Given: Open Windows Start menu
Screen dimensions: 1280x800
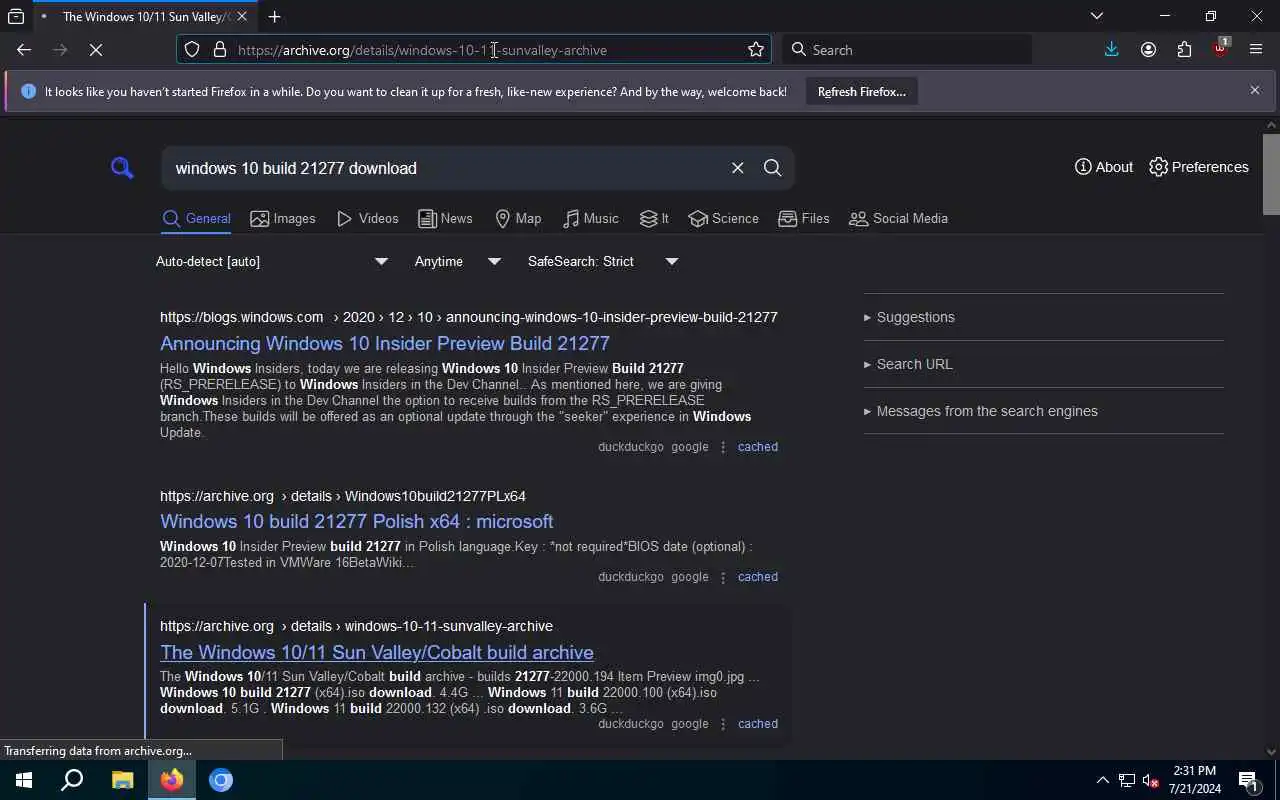Looking at the screenshot, I should click(x=24, y=780).
